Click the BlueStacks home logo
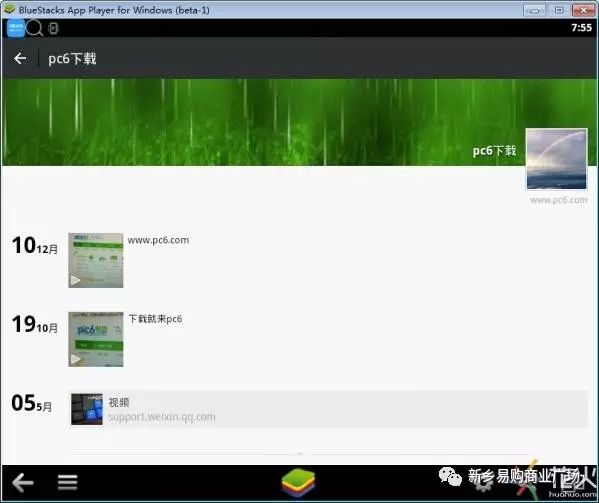Screen dimensions: 599x503 [298, 483]
